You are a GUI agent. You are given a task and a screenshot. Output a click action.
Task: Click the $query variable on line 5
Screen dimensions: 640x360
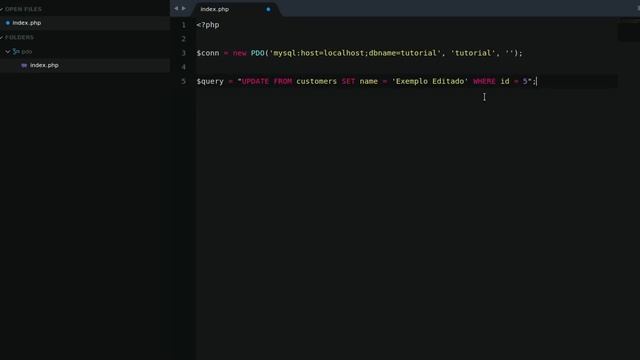(210, 81)
